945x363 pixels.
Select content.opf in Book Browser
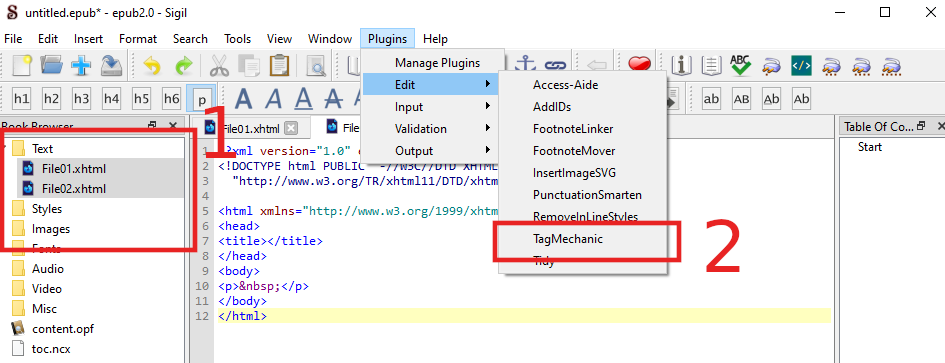tap(63, 329)
